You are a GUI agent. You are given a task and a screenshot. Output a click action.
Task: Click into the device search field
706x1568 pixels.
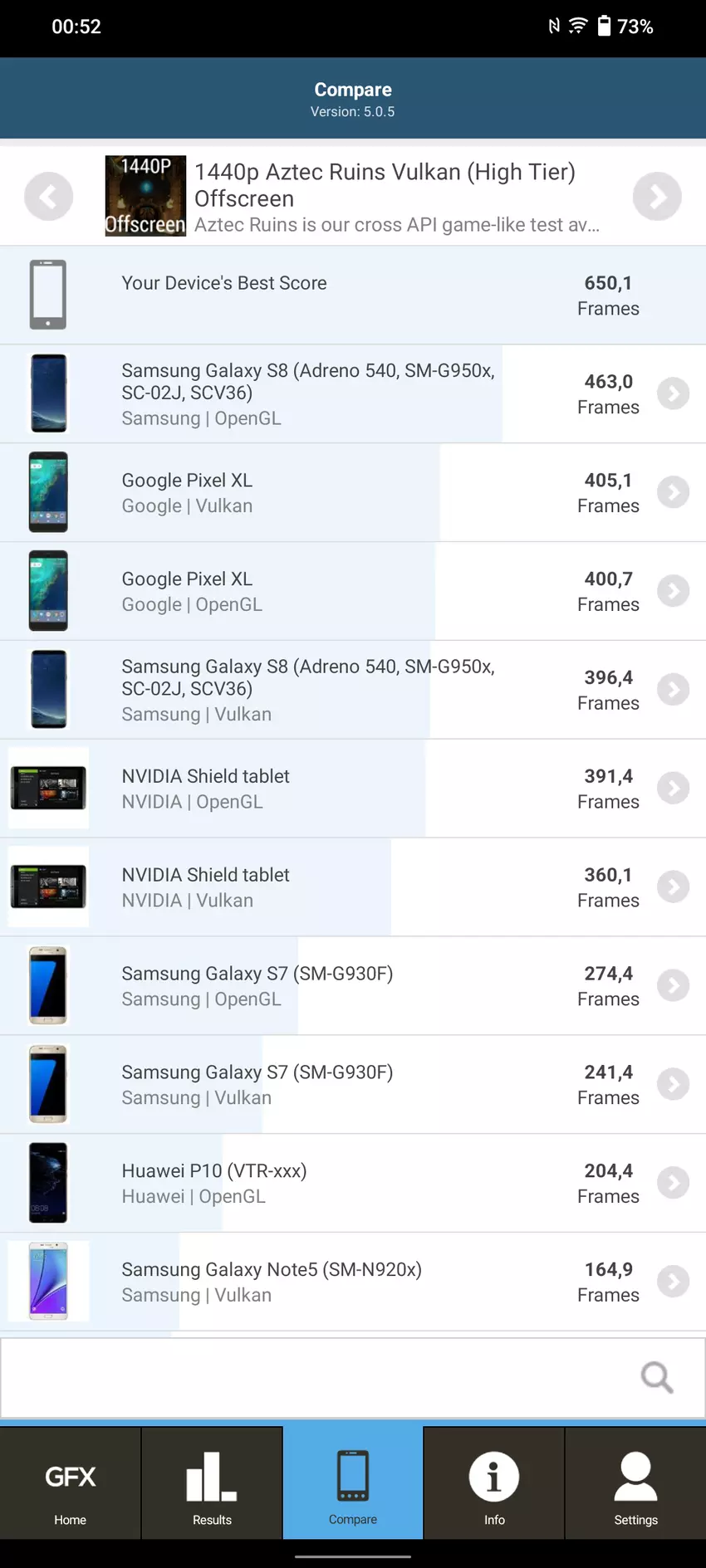[x=316, y=1377]
